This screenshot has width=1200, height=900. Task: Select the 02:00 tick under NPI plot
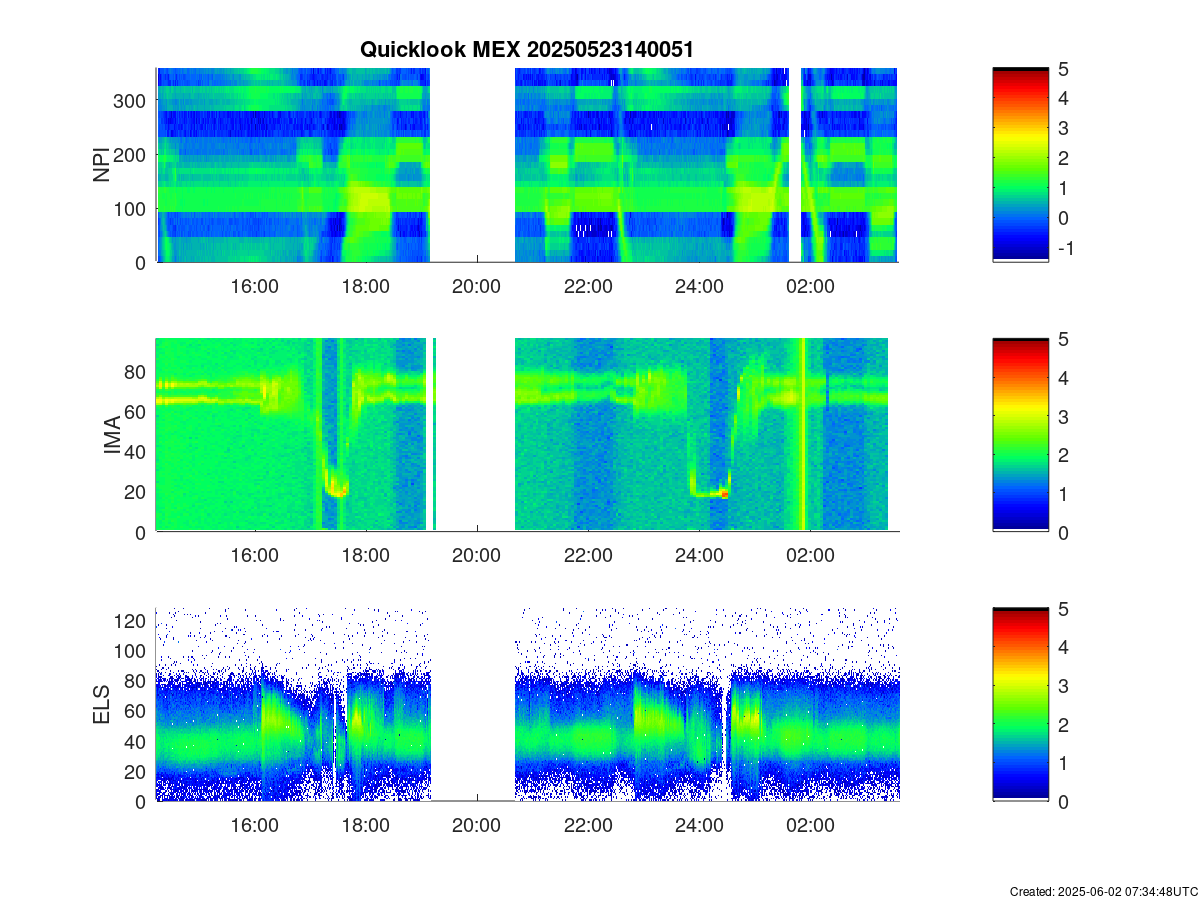(x=810, y=286)
